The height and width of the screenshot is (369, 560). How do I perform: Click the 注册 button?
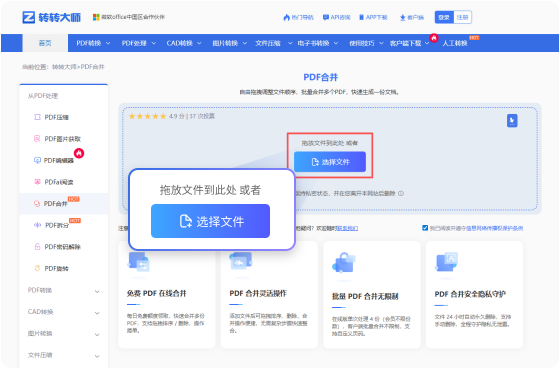coord(462,17)
